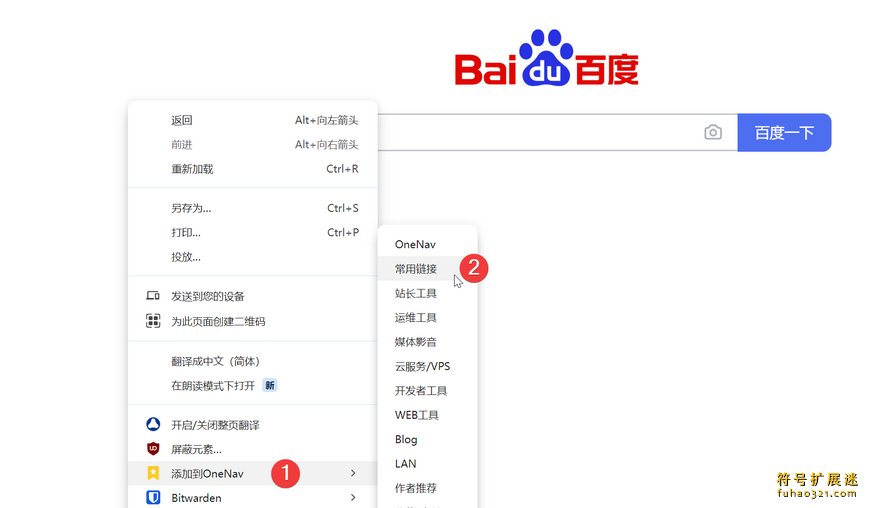Select 返回 in the context menu
This screenshot has width=872, height=508.
click(253, 120)
